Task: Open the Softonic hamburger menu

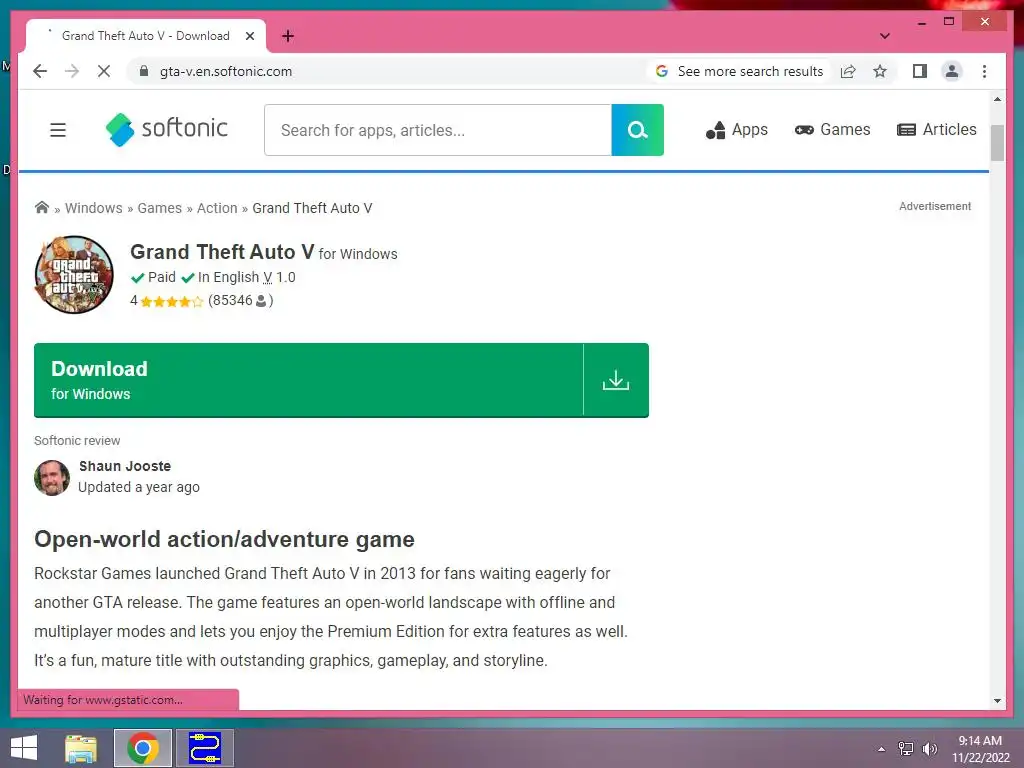Action: 58,130
